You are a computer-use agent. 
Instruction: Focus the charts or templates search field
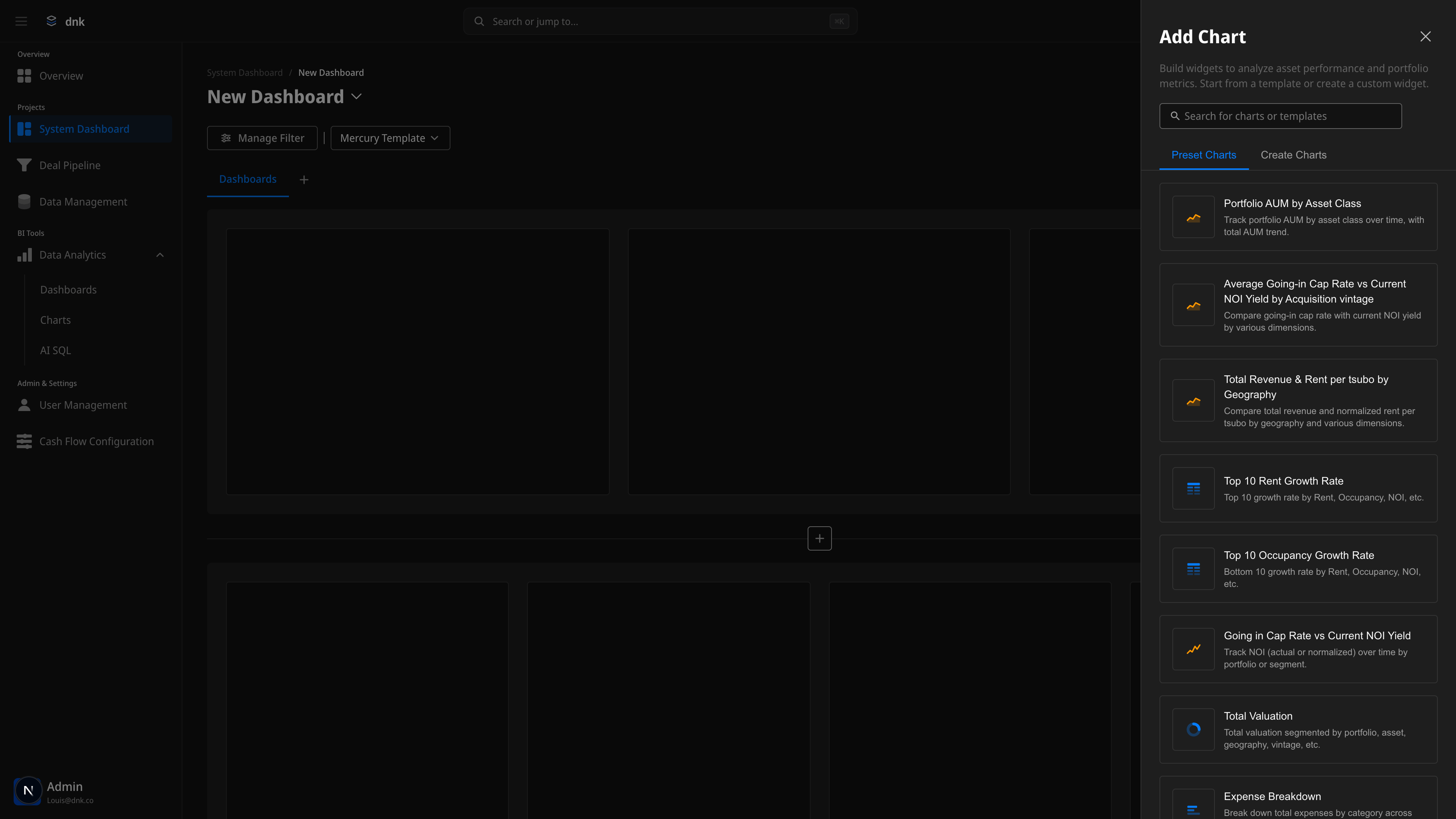tap(1280, 116)
